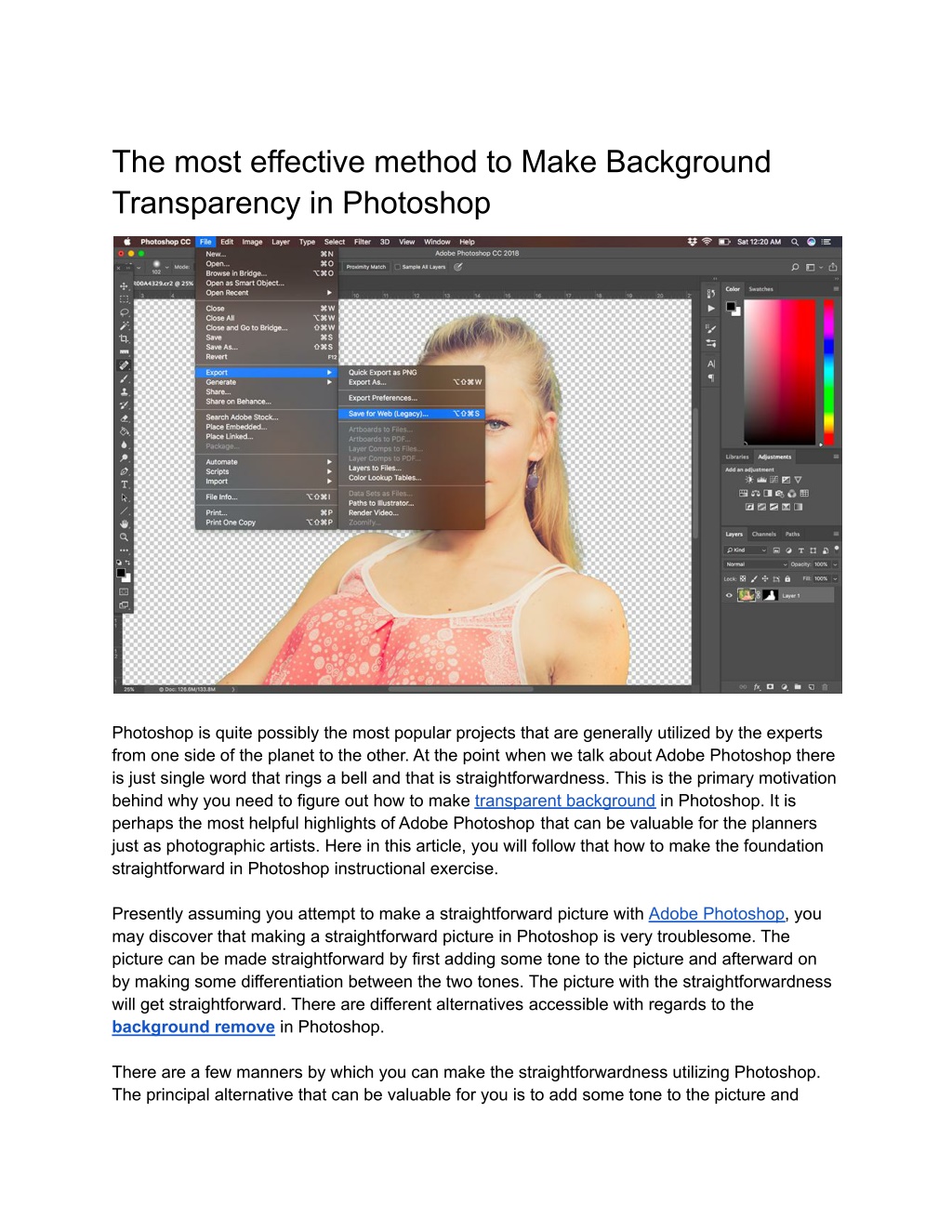Click foreground color swatch in Color panel
This screenshot has height=1232, width=952.
coord(731,306)
